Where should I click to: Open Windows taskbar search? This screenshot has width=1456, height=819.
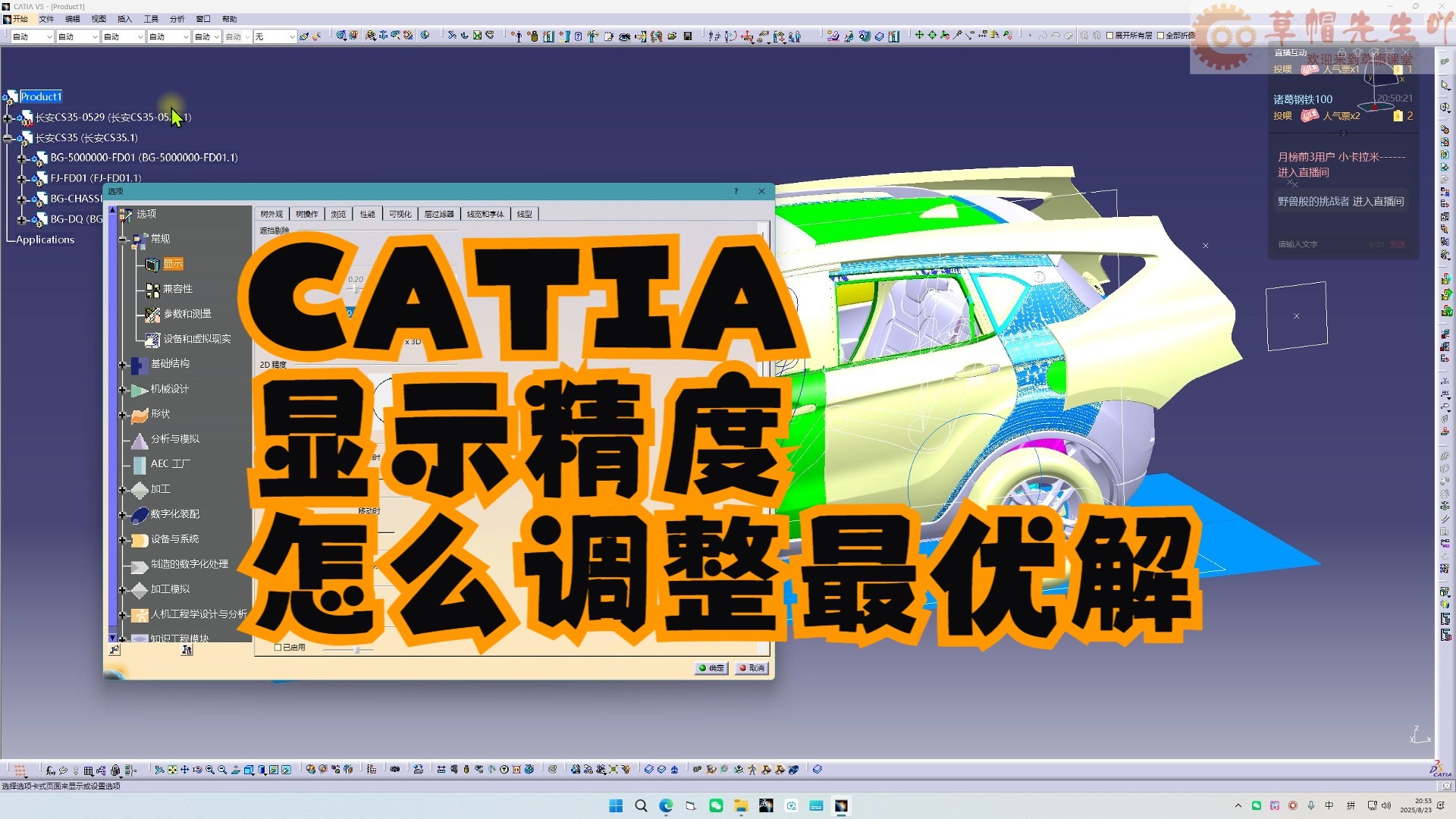(x=641, y=805)
